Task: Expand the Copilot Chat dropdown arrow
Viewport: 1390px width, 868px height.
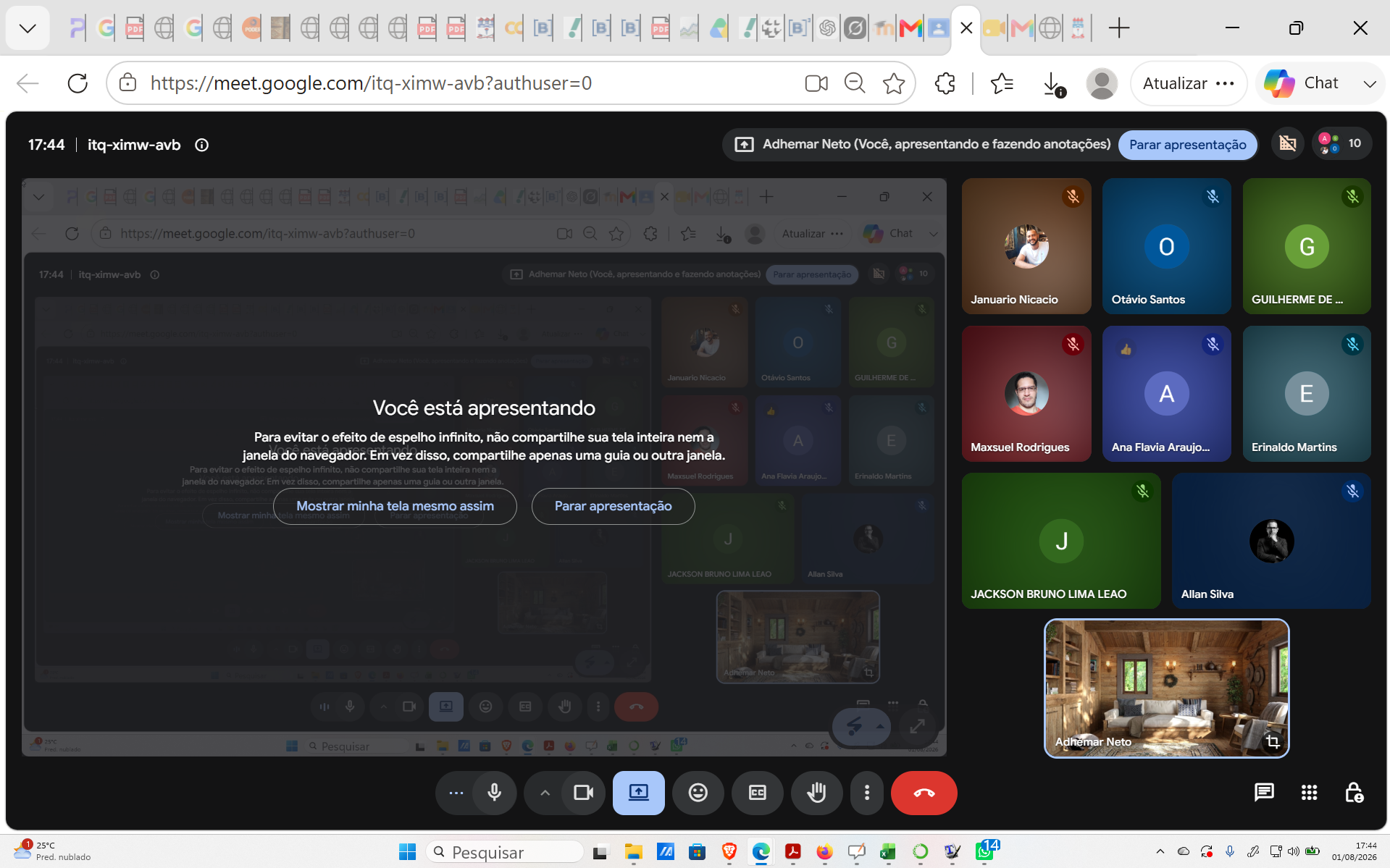Action: coord(1369,83)
